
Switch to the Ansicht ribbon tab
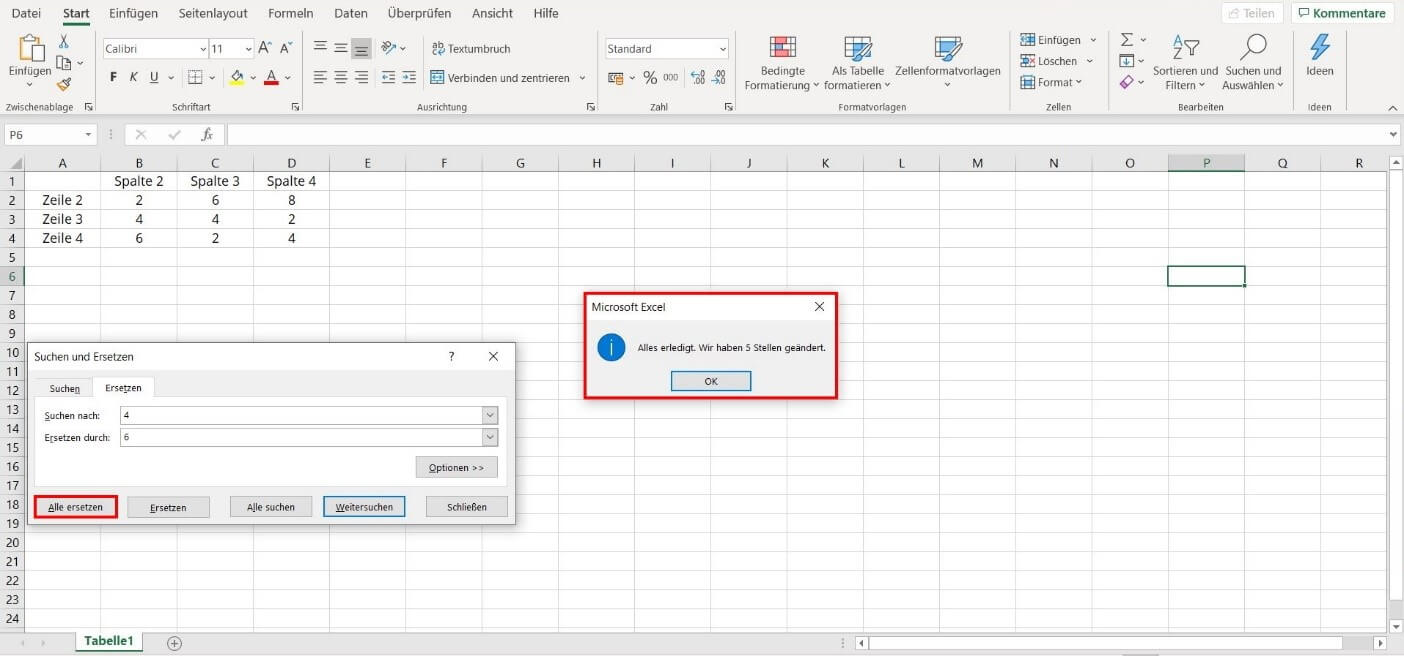[x=492, y=13]
